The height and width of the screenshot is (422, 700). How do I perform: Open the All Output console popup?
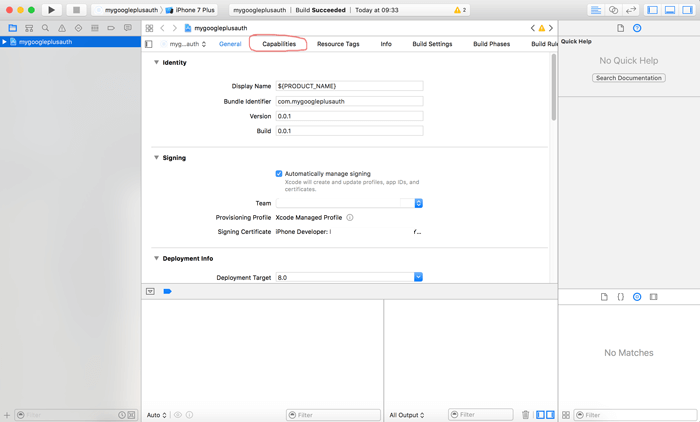407,415
